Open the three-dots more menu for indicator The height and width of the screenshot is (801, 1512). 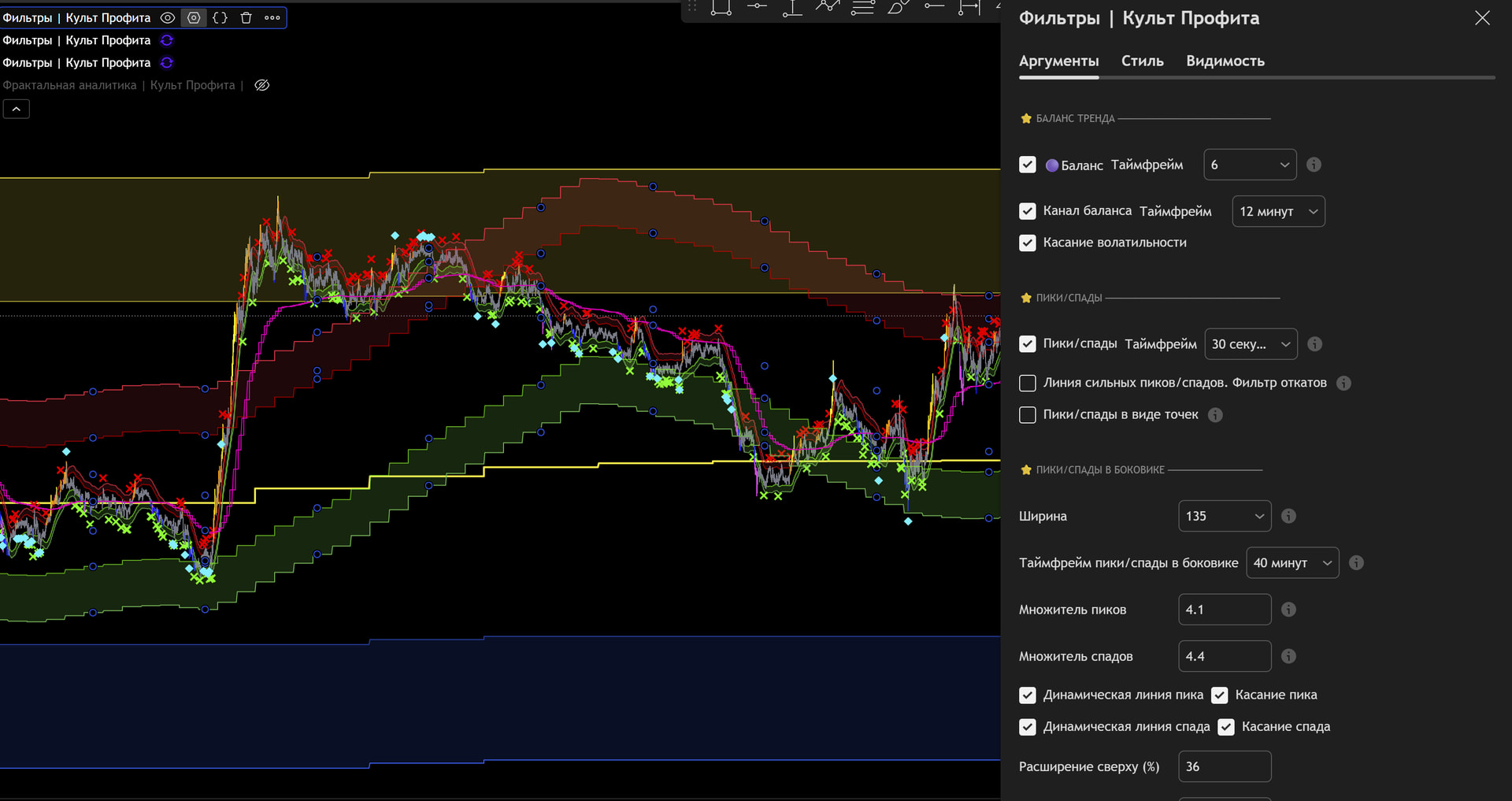(x=272, y=17)
